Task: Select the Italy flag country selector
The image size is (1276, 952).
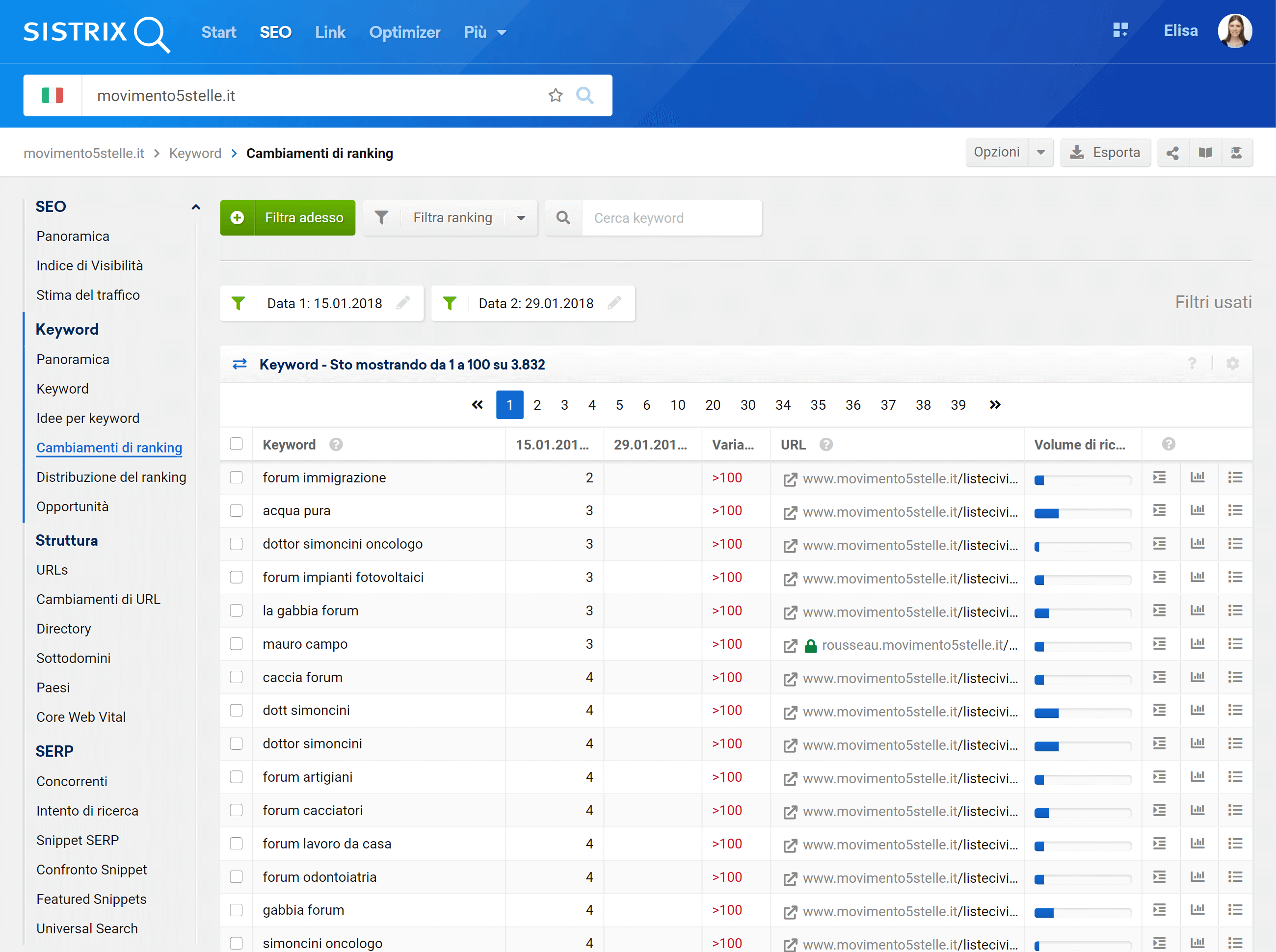Action: (53, 95)
